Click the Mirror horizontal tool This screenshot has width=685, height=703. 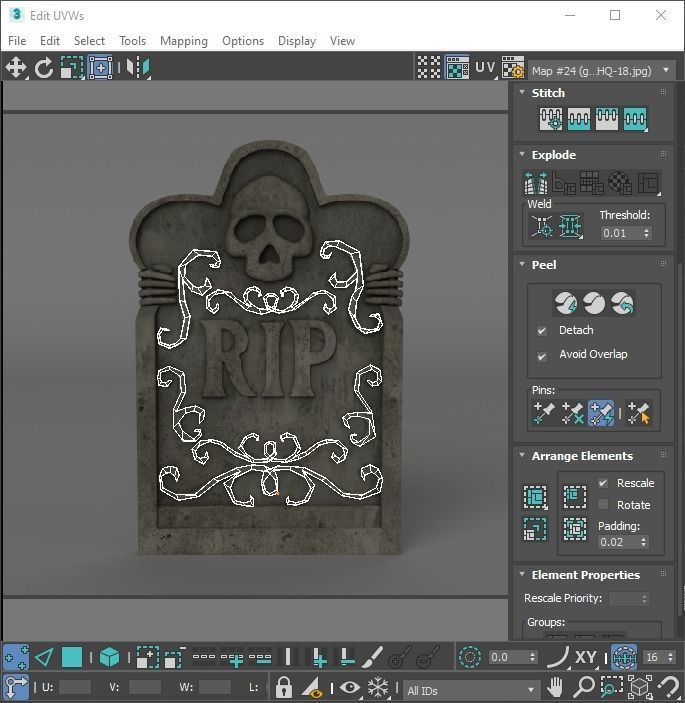[x=138, y=68]
